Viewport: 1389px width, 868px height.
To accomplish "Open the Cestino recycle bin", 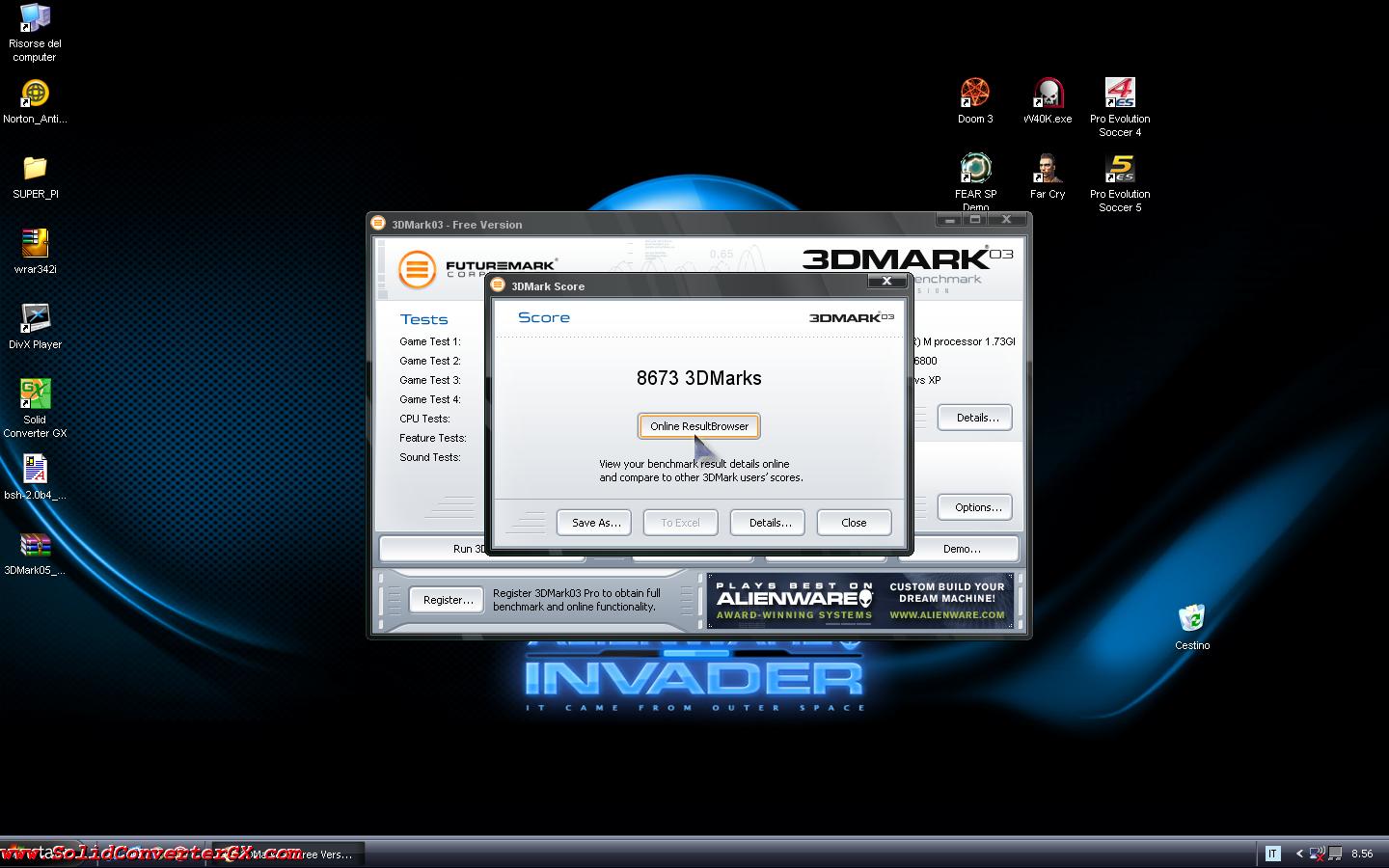I will pos(1192,628).
